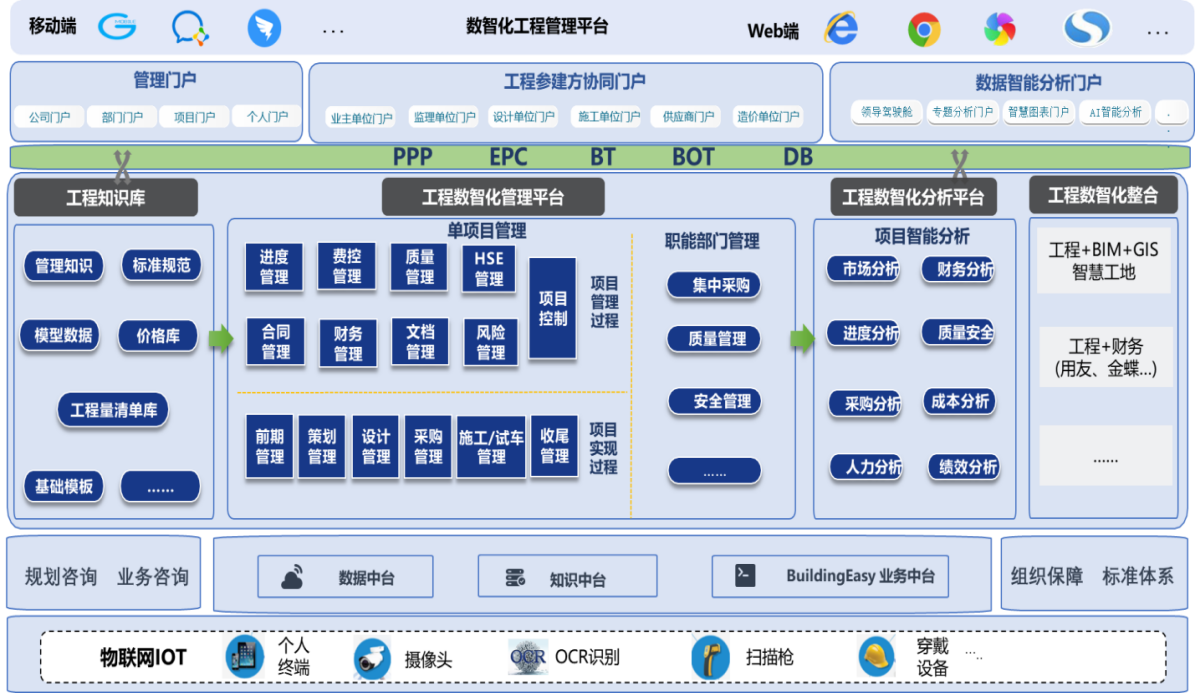Click the 知识中台 box

pos(567,576)
